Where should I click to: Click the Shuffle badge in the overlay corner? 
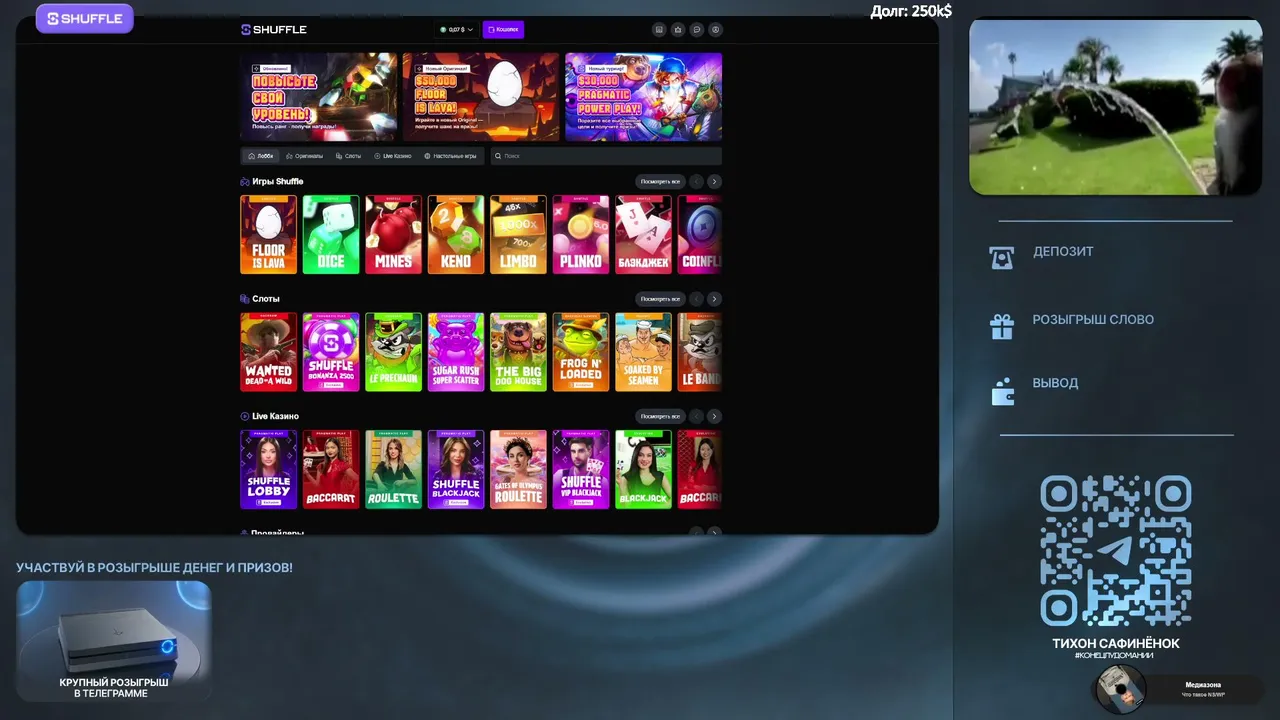[85, 18]
